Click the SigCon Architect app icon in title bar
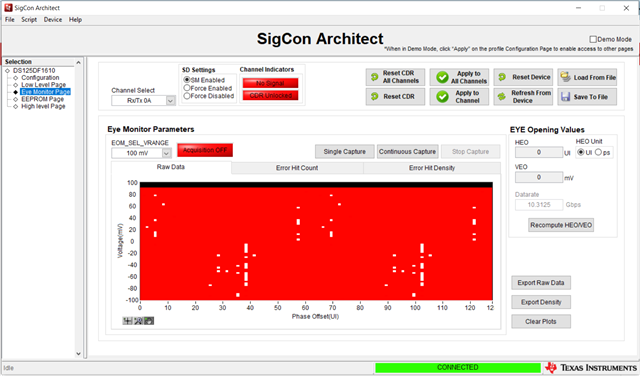Image resolution: width=640 pixels, height=376 pixels. (8, 7)
